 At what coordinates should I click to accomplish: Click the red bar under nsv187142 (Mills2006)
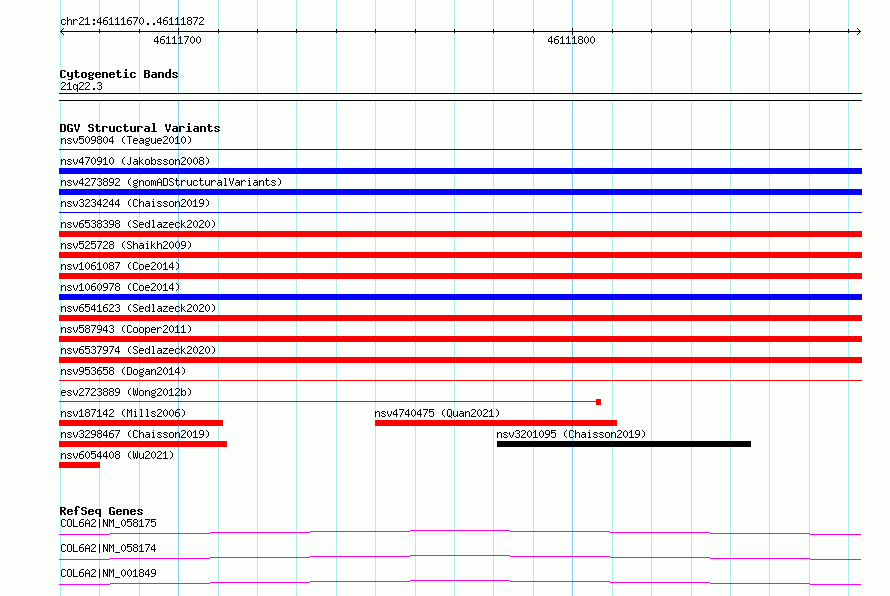(141, 423)
